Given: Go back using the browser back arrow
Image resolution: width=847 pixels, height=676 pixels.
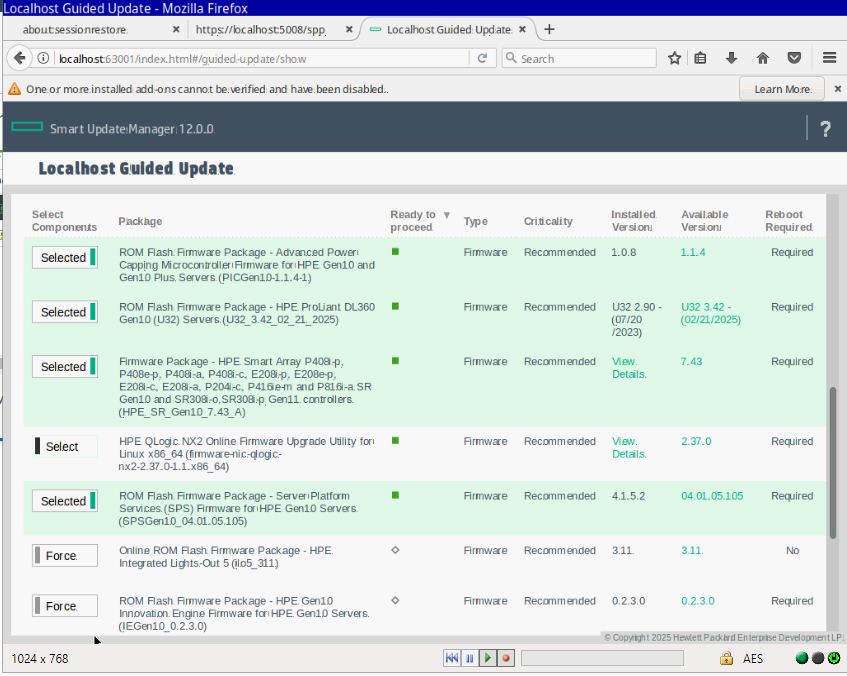Looking at the screenshot, I should pos(19,58).
